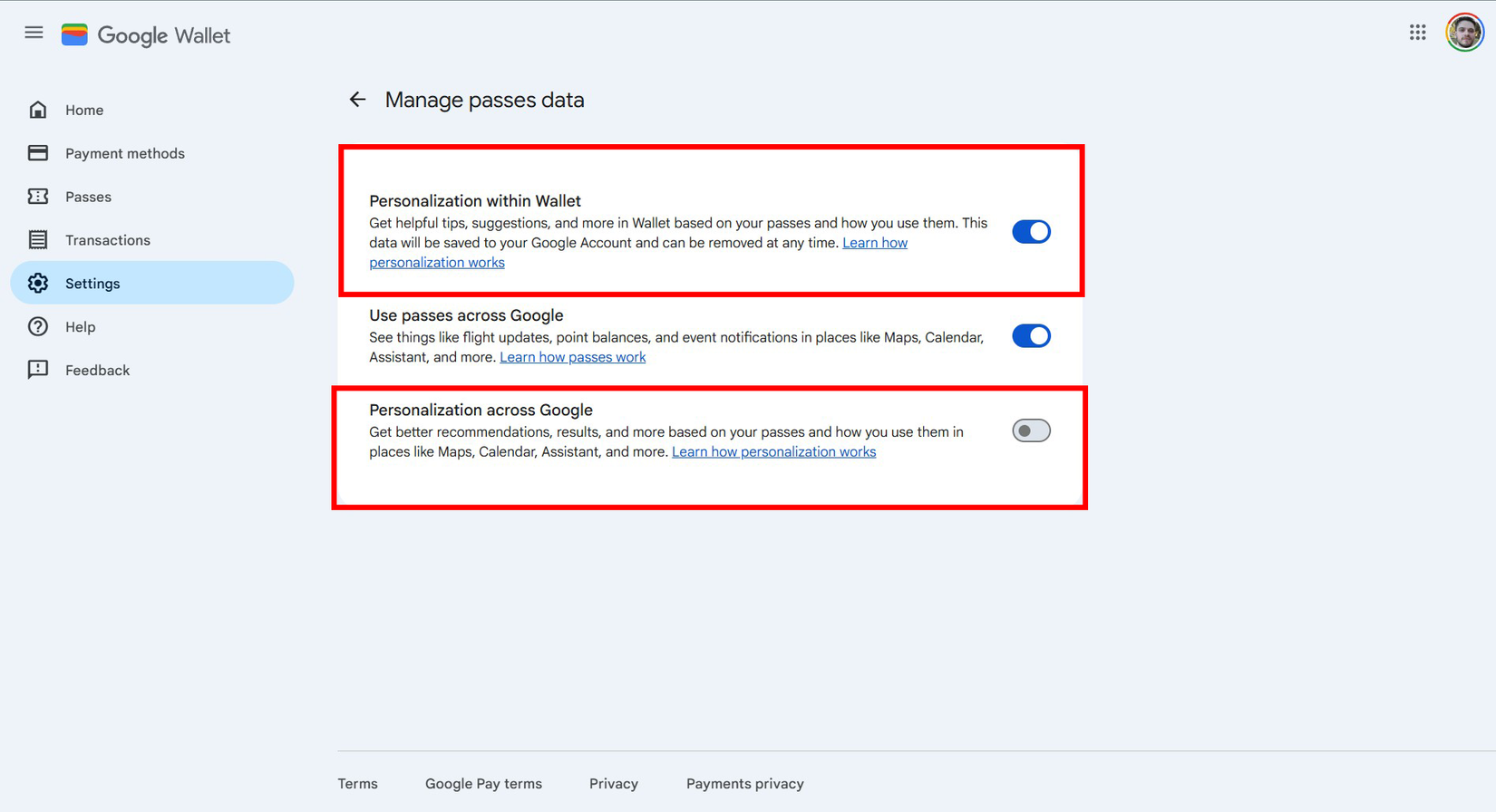The image size is (1496, 812).
Task: Turn off Personalization within Wallet
Action: [x=1031, y=232]
